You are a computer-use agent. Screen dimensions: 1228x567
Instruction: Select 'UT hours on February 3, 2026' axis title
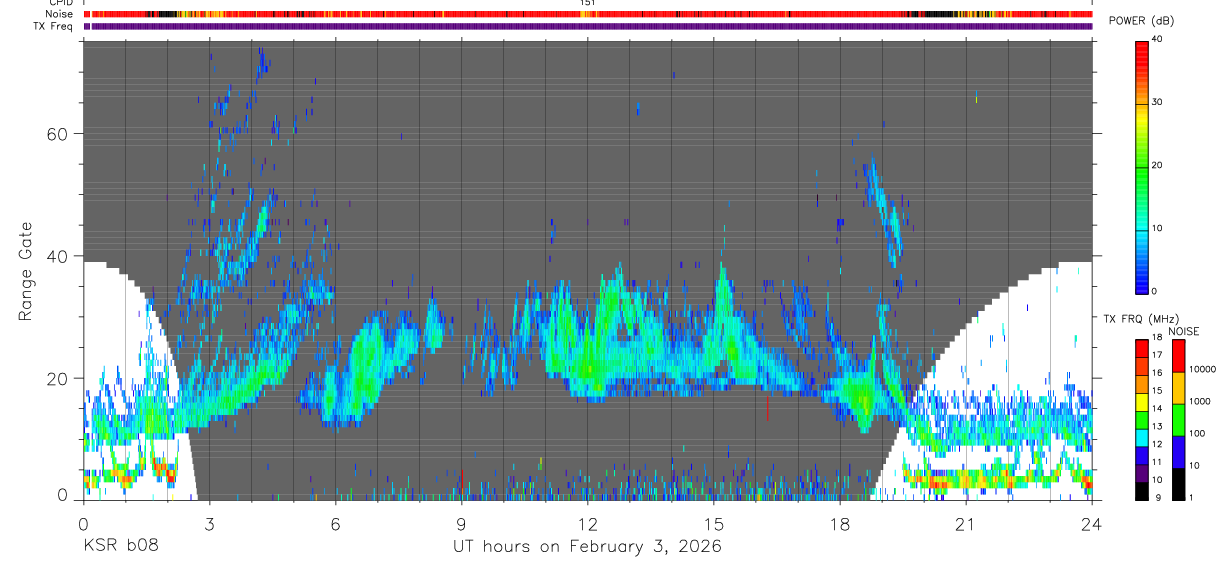(587, 547)
